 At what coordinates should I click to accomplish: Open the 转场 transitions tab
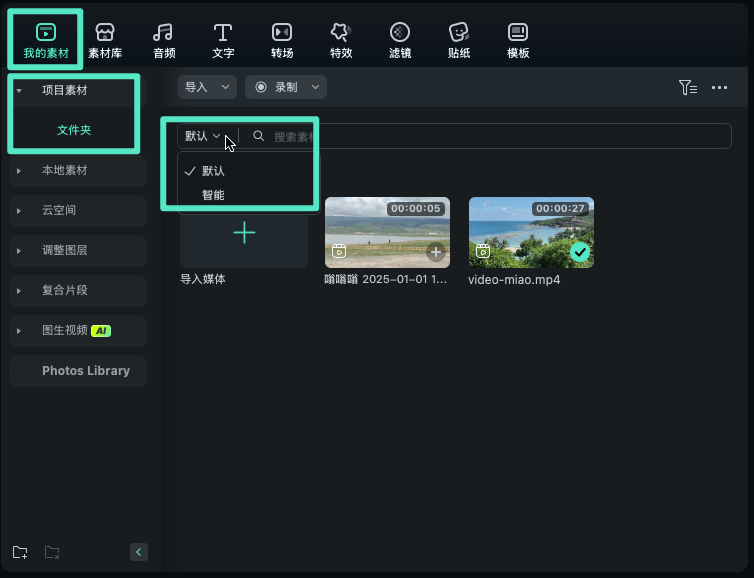(x=282, y=40)
